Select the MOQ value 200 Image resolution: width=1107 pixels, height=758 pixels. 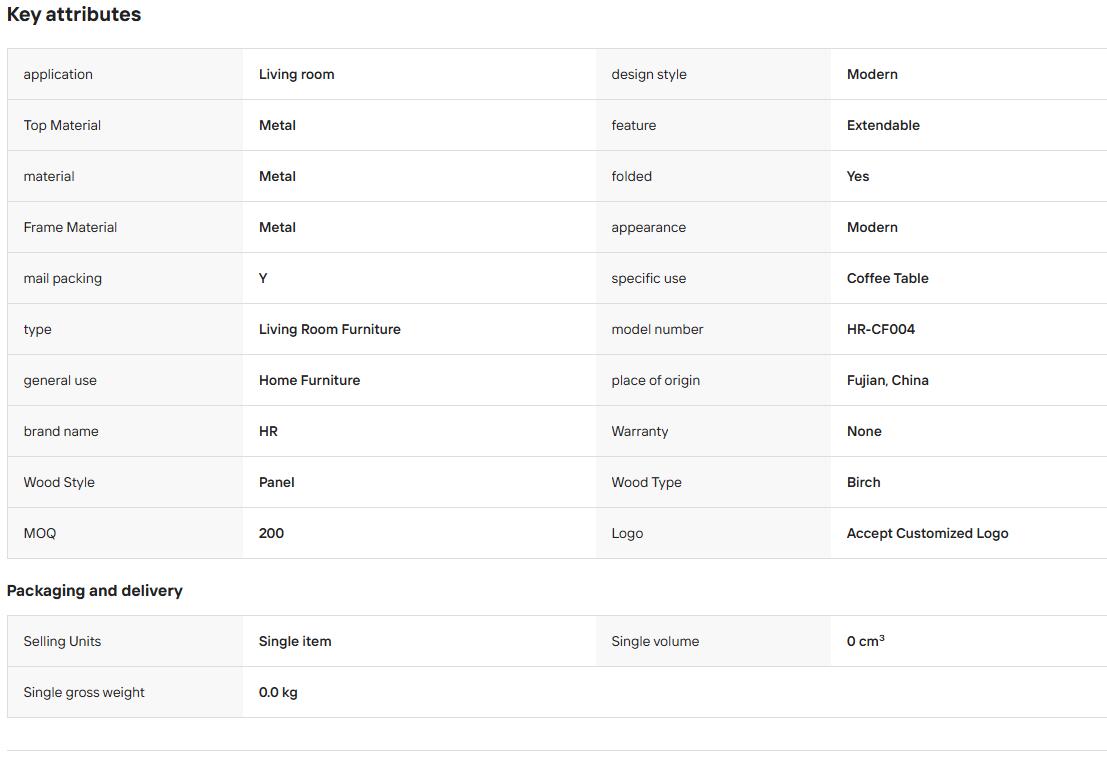tap(271, 533)
